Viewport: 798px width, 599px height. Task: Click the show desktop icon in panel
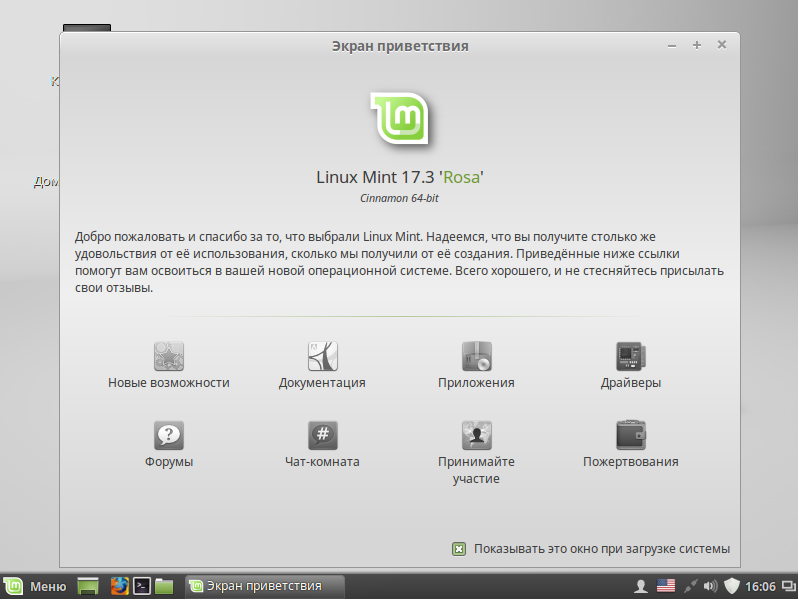88,586
